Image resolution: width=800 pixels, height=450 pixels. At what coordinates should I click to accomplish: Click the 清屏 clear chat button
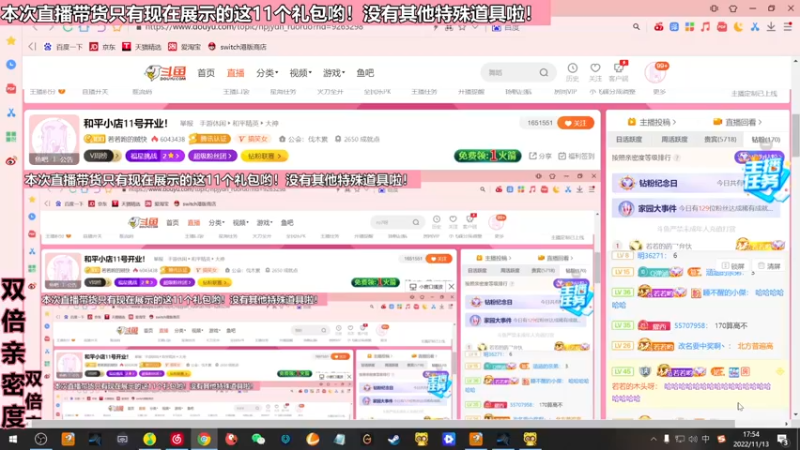pos(769,266)
